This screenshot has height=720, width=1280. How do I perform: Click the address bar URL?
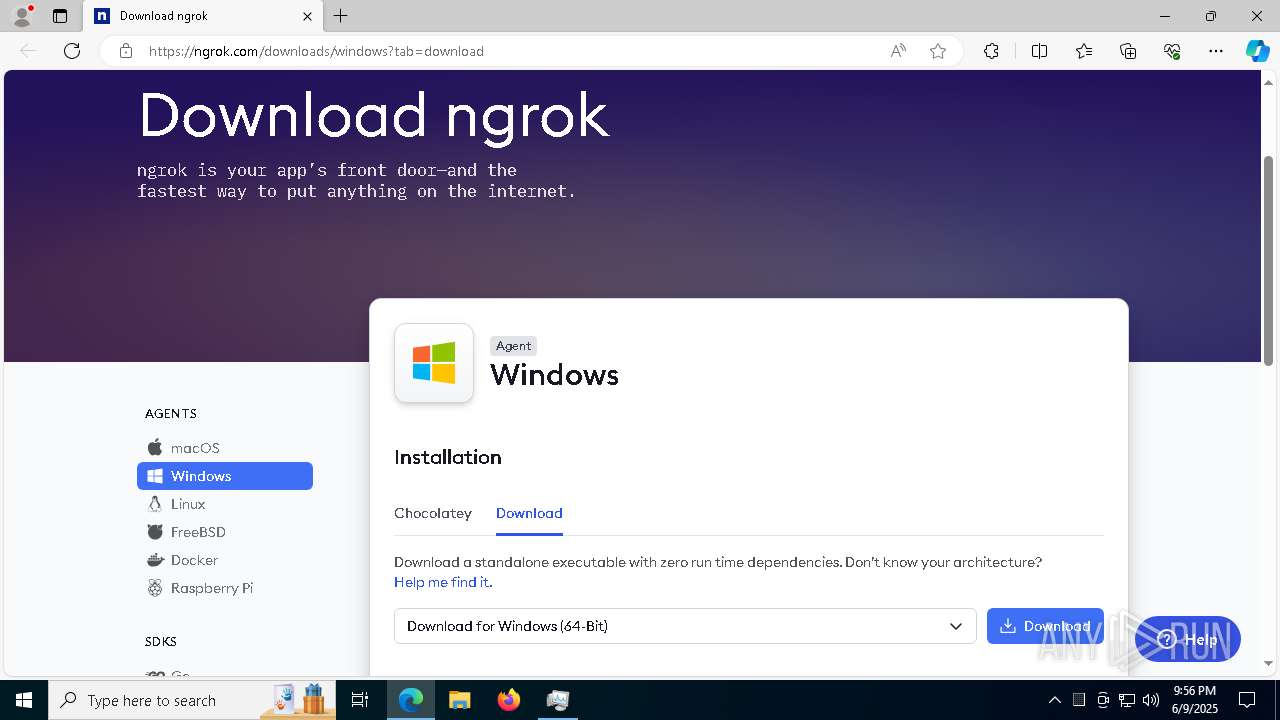pos(316,51)
